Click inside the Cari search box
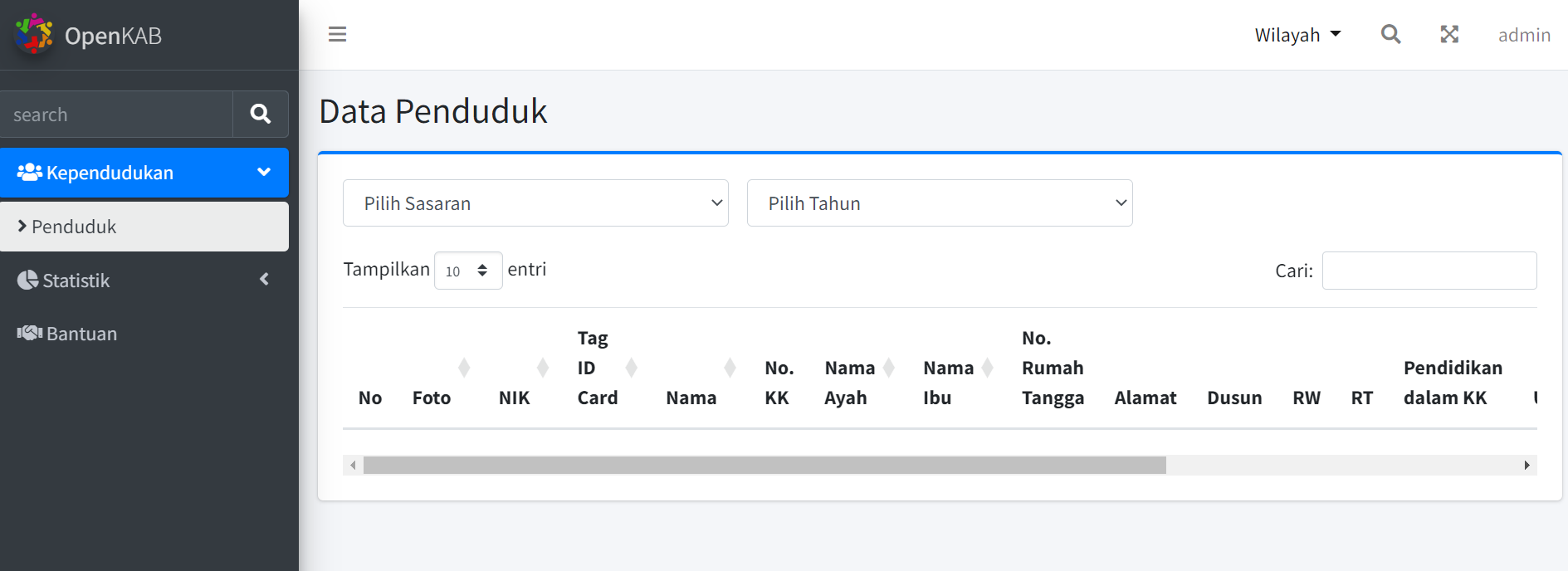The image size is (1568, 571). [1429, 270]
